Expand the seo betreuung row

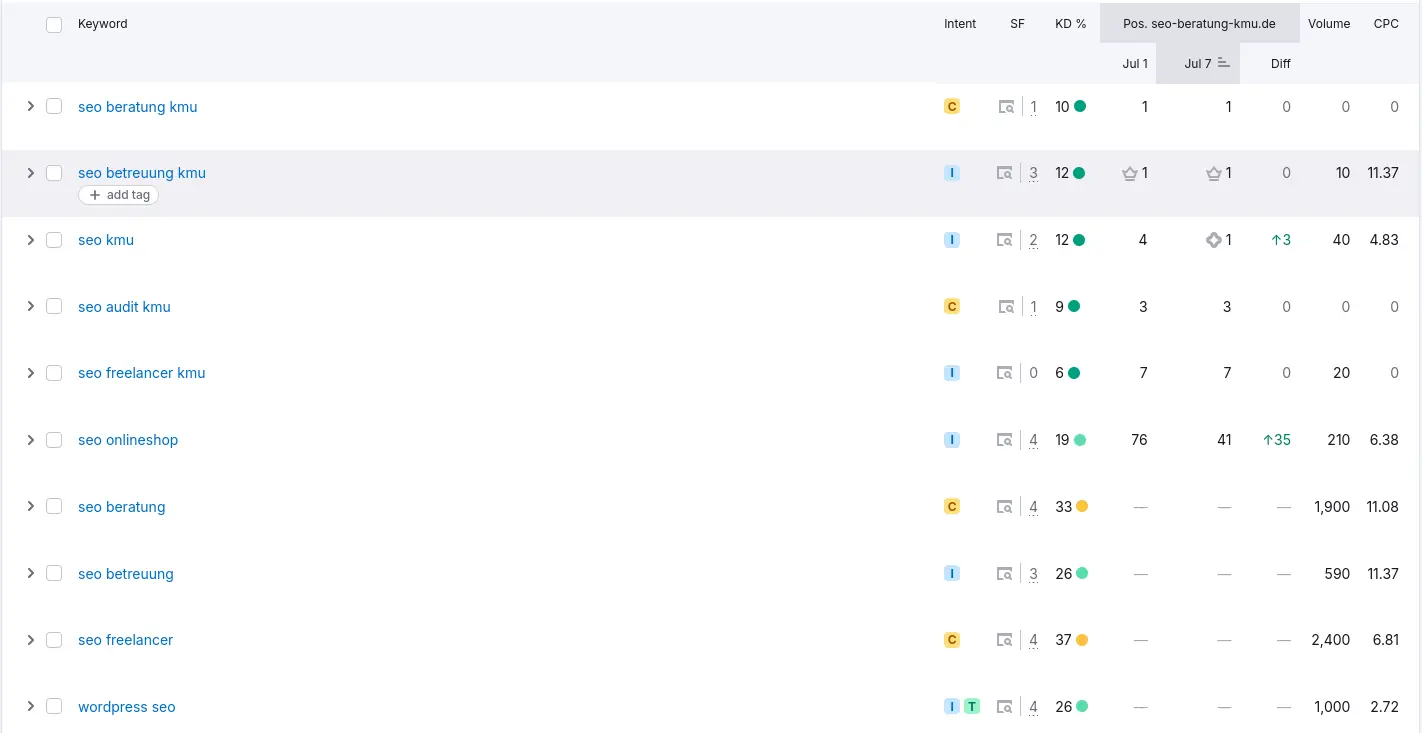click(30, 573)
